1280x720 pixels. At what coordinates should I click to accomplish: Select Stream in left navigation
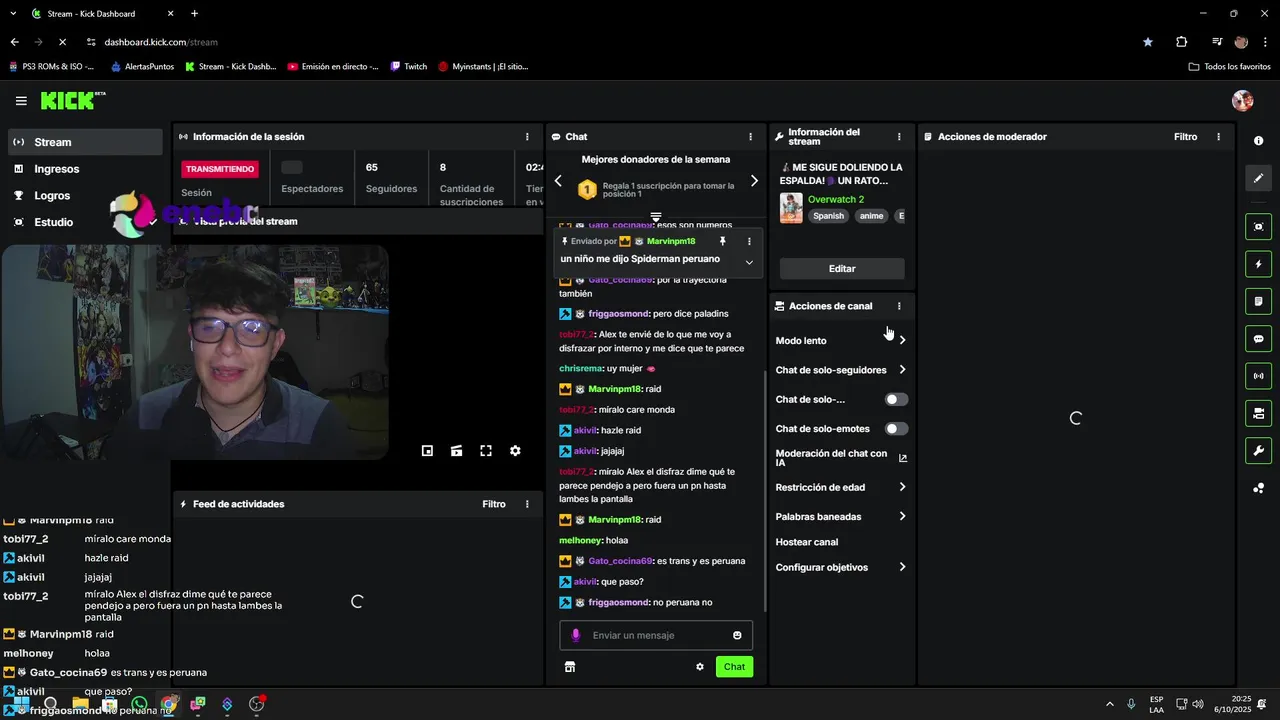(85, 142)
